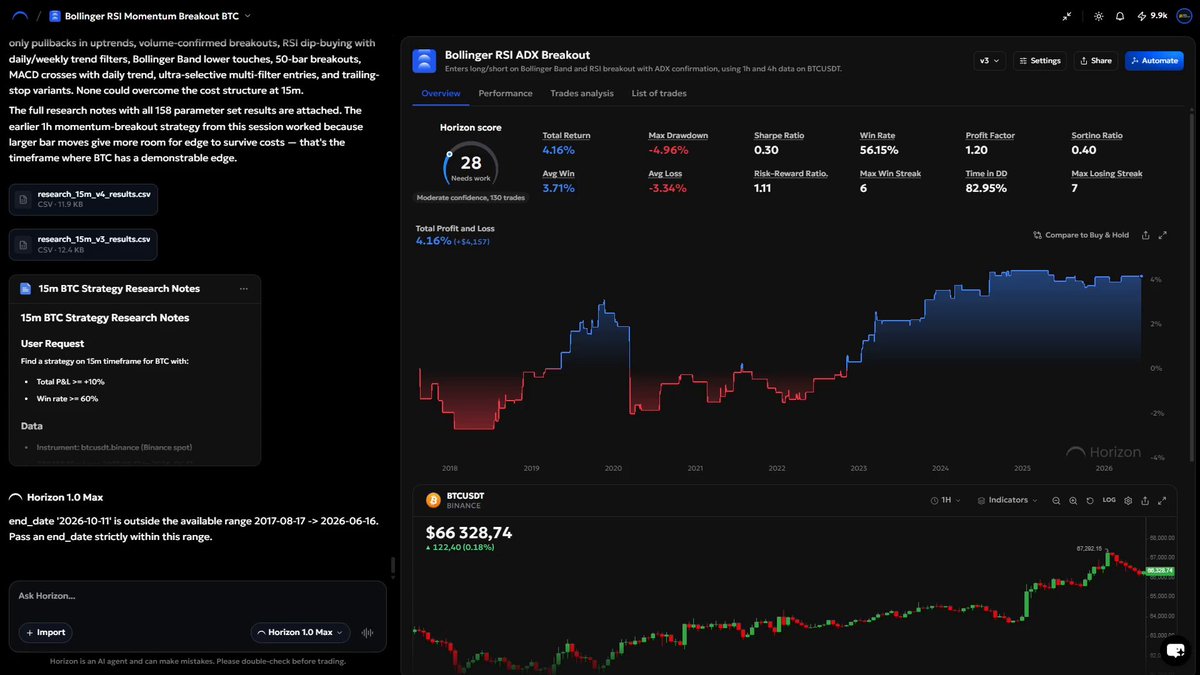The image size is (1200, 675).
Task: Enable Compare to Buy & Hold
Action: pos(1081,235)
